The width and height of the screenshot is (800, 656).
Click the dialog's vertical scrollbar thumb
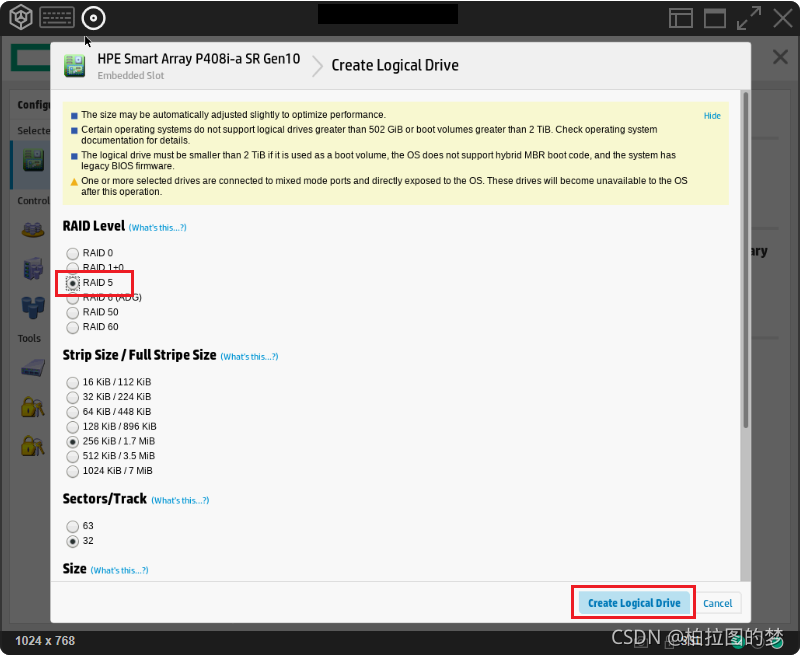[745, 260]
